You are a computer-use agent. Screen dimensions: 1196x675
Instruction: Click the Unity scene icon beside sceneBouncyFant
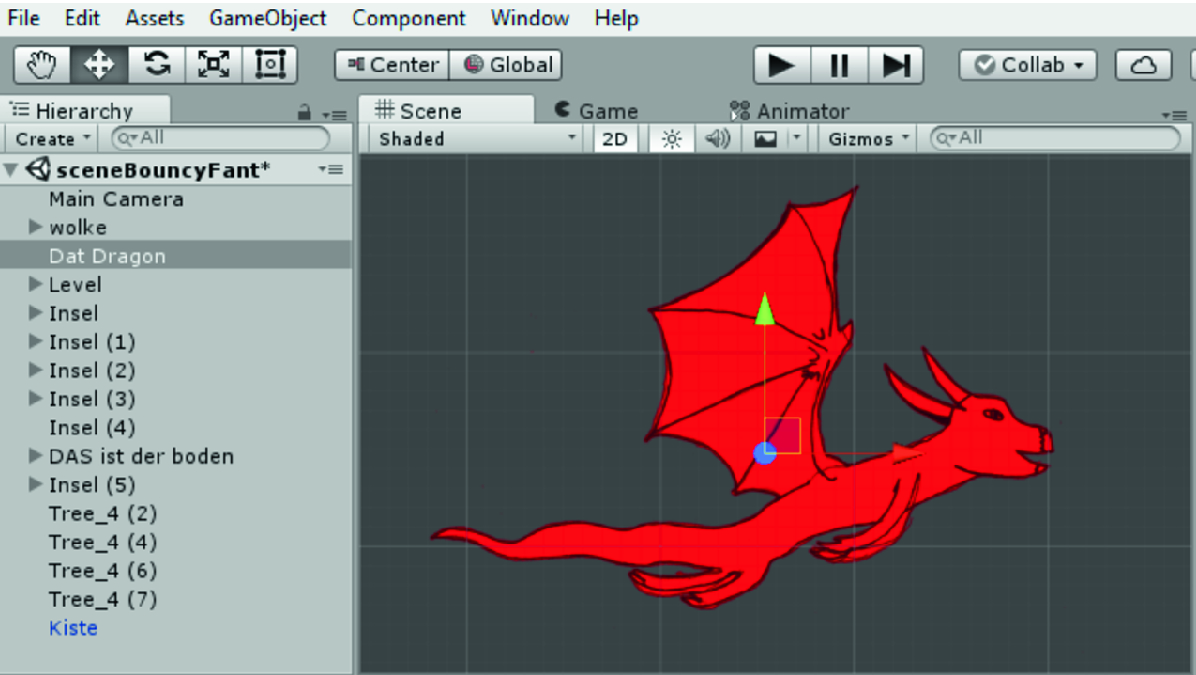pos(38,169)
